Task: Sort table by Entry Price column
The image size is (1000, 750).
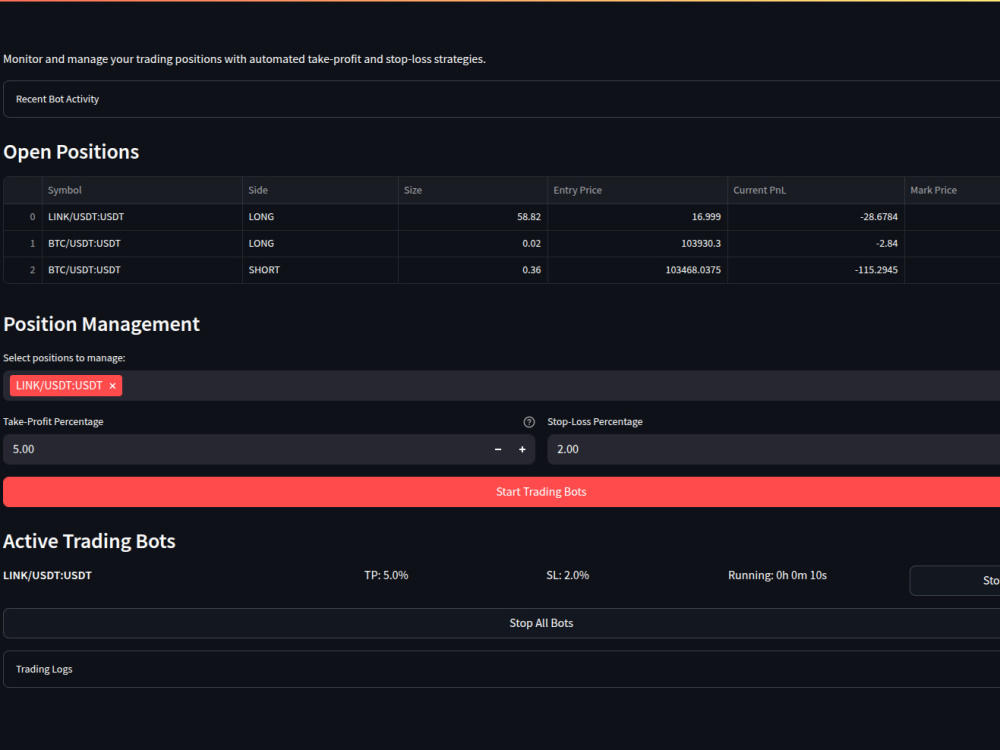Action: pos(637,190)
